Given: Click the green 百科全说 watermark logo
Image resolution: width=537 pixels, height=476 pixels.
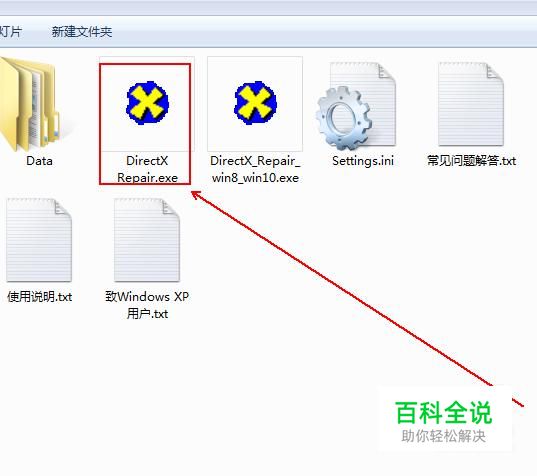Looking at the screenshot, I should tap(444, 413).
